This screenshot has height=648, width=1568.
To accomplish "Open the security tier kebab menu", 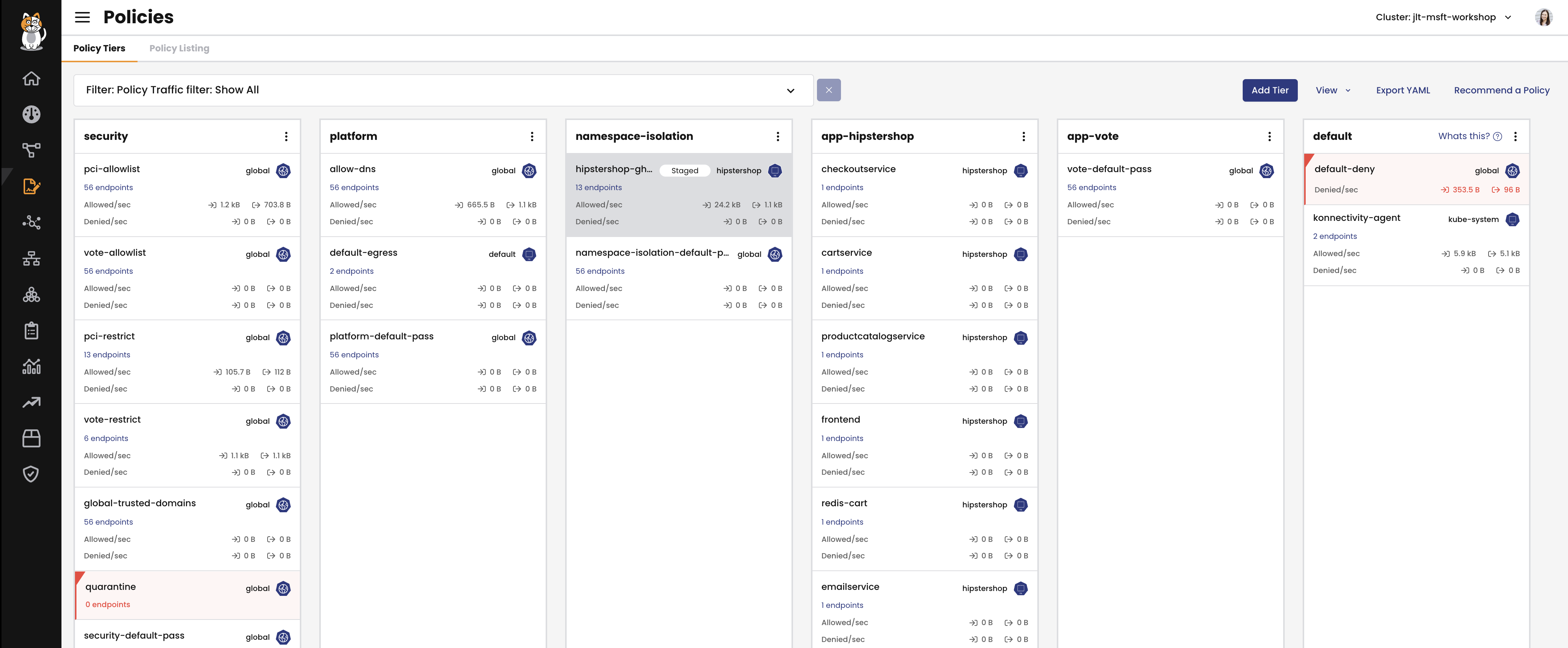I will [286, 136].
